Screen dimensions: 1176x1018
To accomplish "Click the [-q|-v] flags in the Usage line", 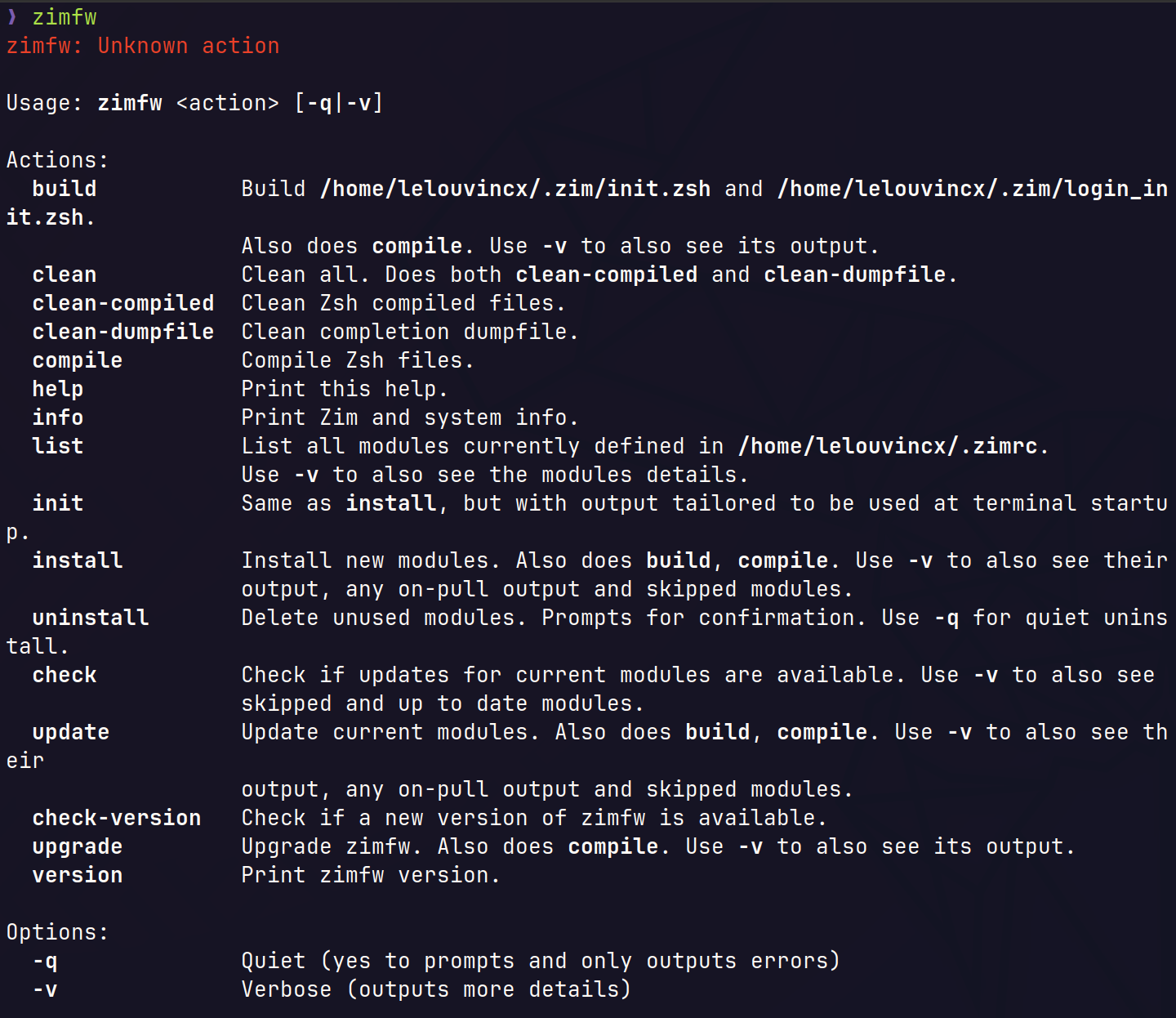I will click(x=339, y=103).
